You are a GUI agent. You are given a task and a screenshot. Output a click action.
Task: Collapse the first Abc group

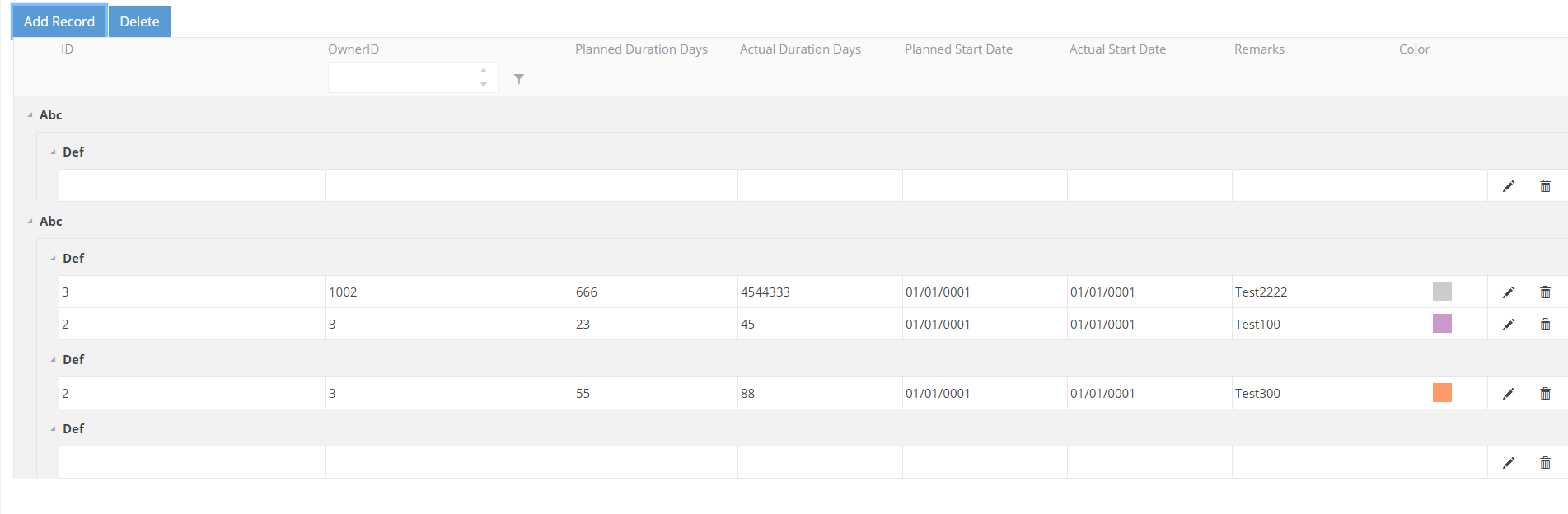click(30, 115)
